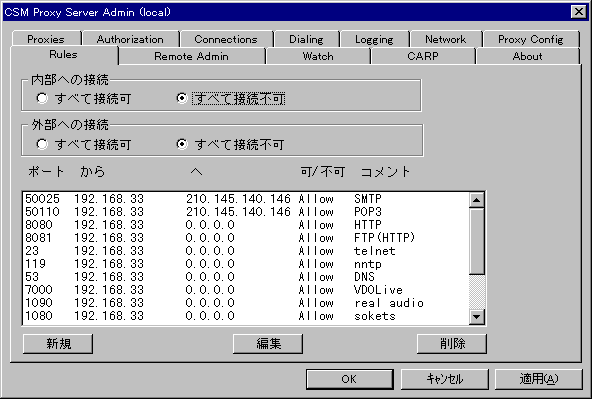Screen dimensions: 592x399
Task: Switch to the Watch tab
Action: click(318, 56)
